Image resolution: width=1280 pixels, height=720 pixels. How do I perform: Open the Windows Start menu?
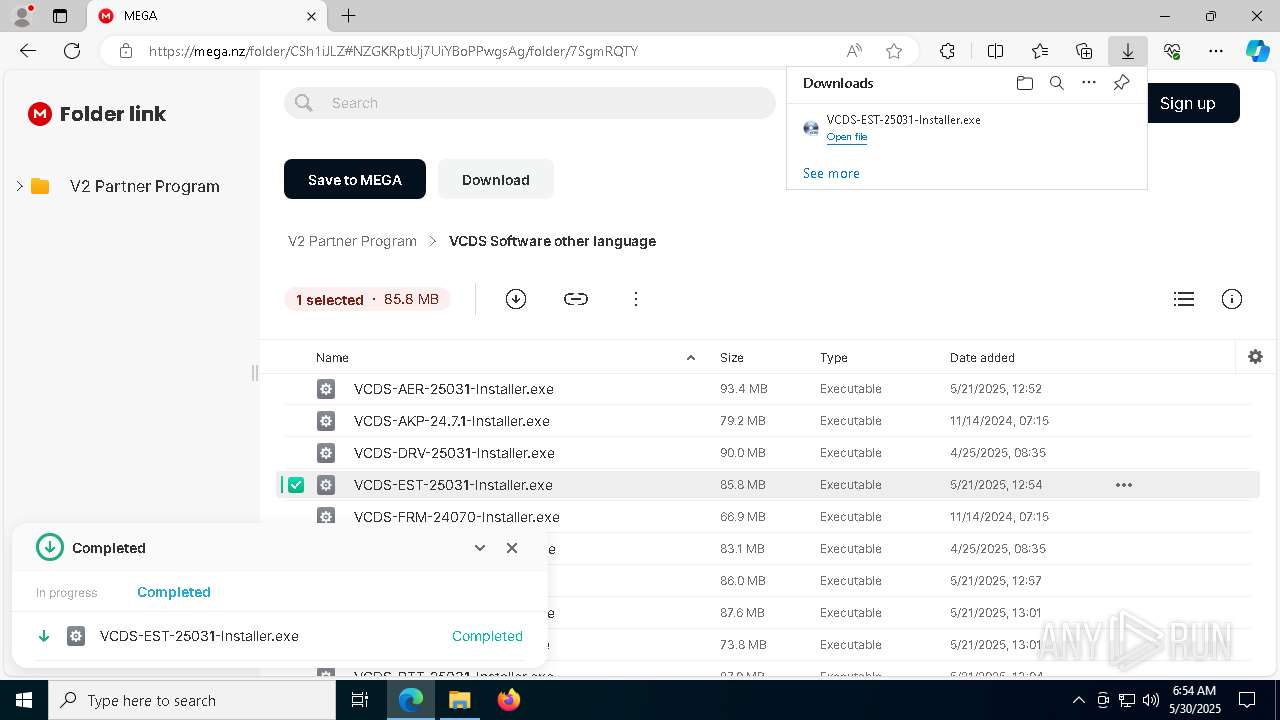tap(24, 700)
